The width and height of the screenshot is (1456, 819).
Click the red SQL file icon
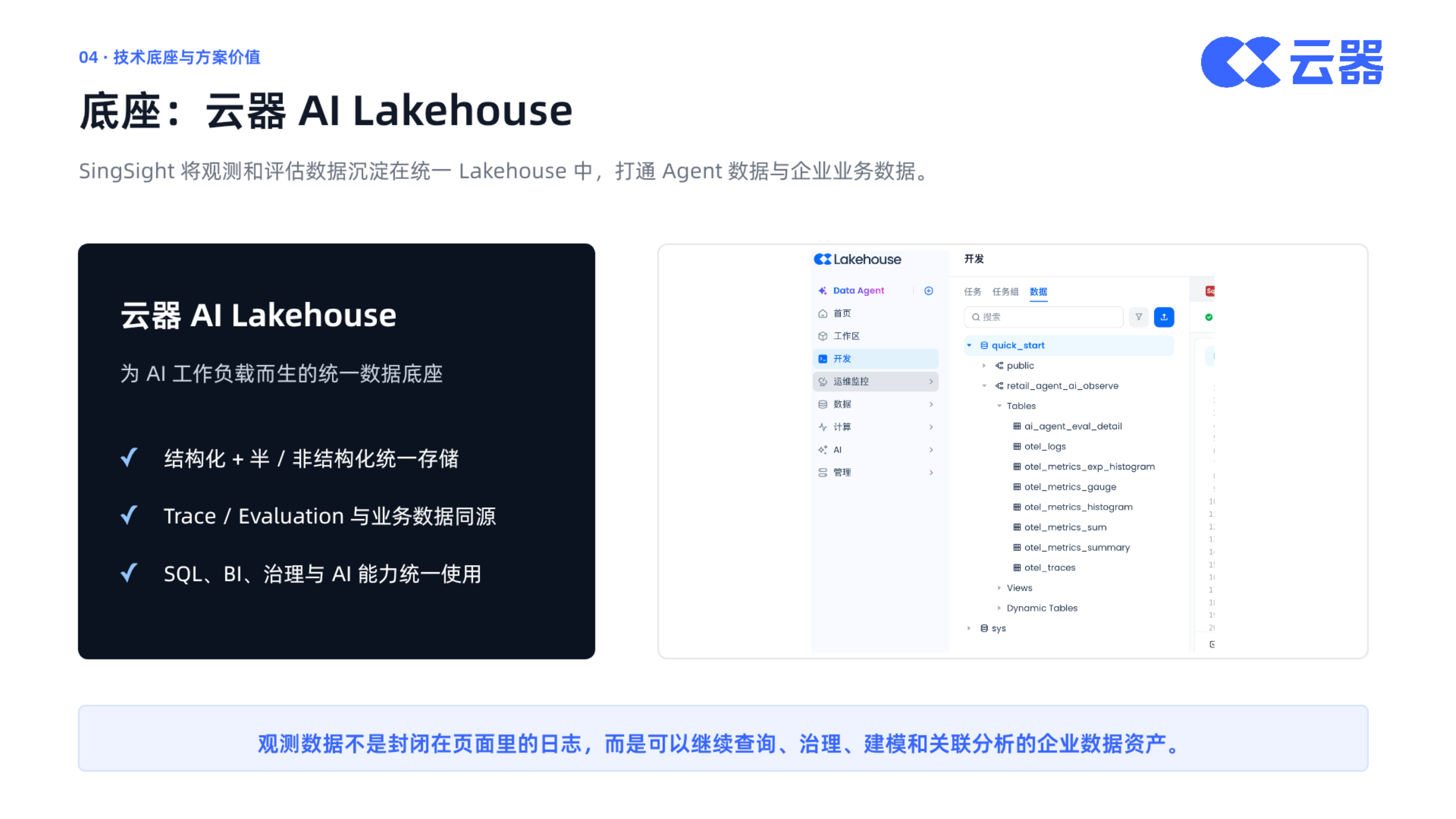pyautogui.click(x=1210, y=291)
